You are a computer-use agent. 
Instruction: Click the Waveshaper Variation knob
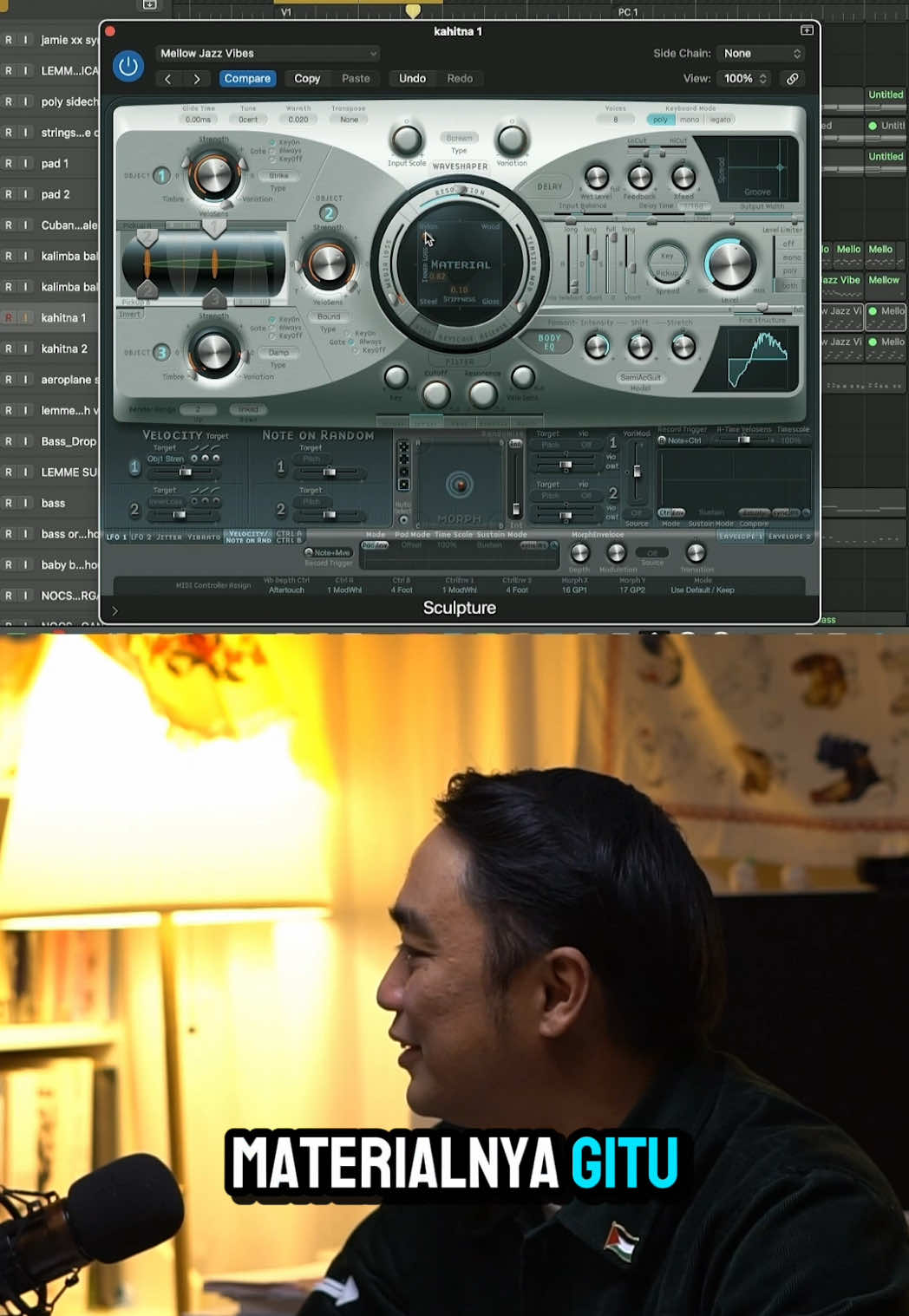(511, 140)
